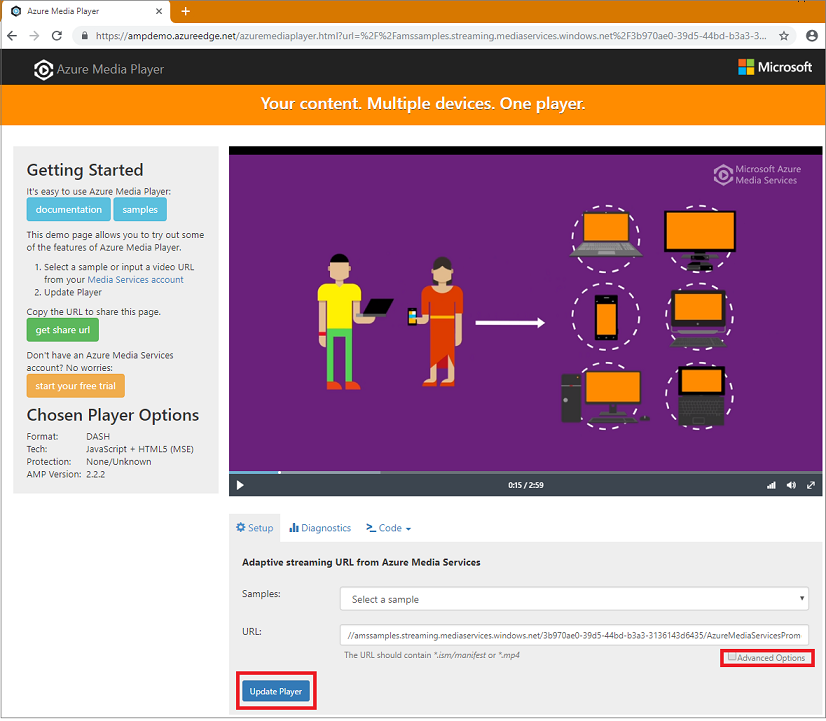Viewport: 826px width, 721px height.
Task: Click the Update Player button
Action: (x=276, y=691)
